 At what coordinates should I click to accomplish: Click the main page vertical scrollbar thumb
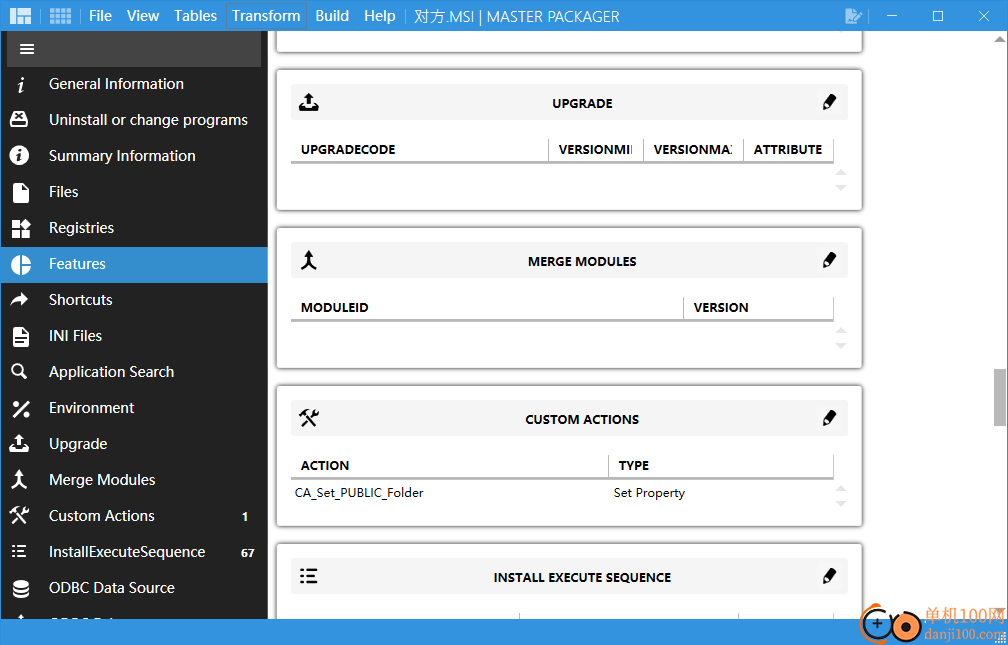[1000, 397]
